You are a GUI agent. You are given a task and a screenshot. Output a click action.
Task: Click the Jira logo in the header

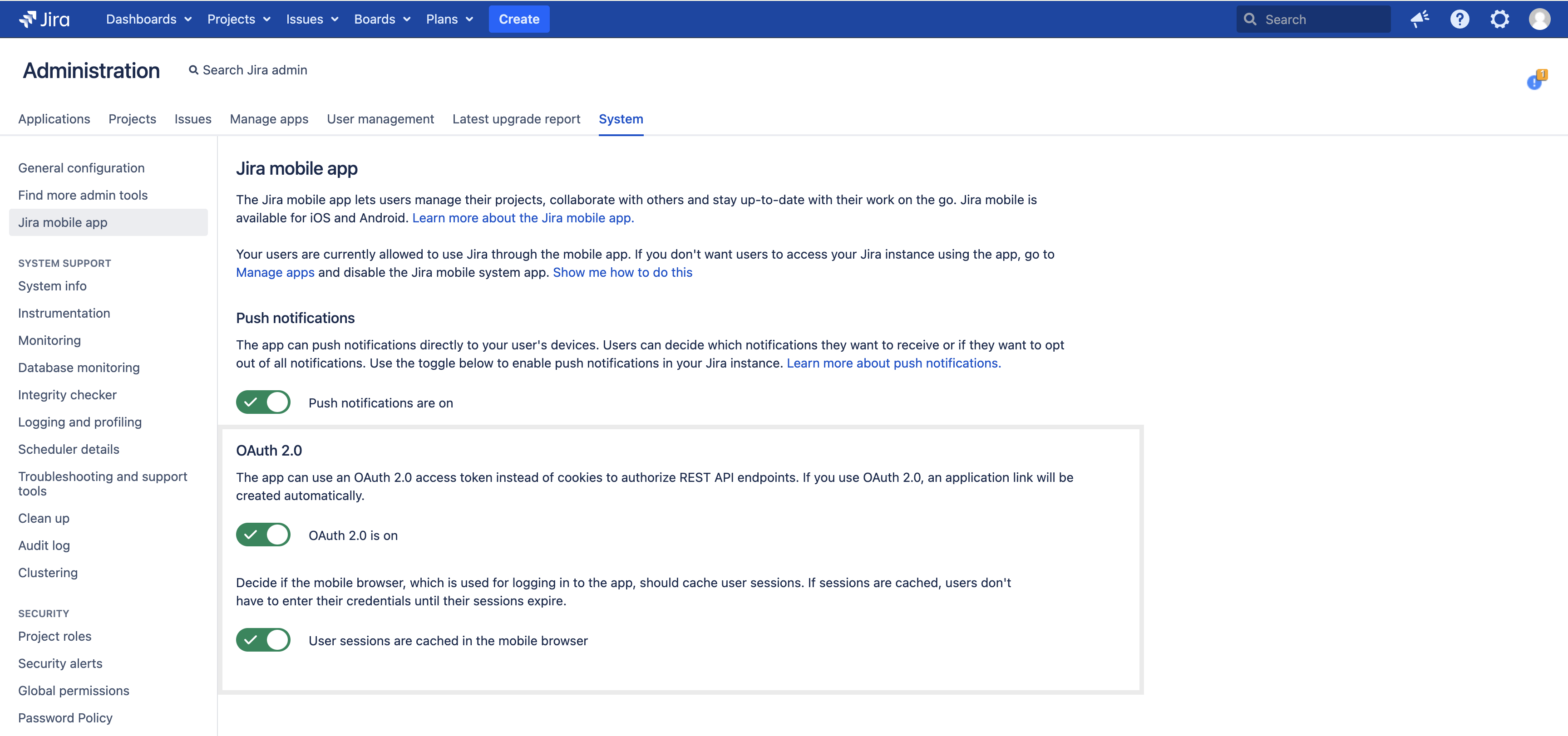click(44, 20)
